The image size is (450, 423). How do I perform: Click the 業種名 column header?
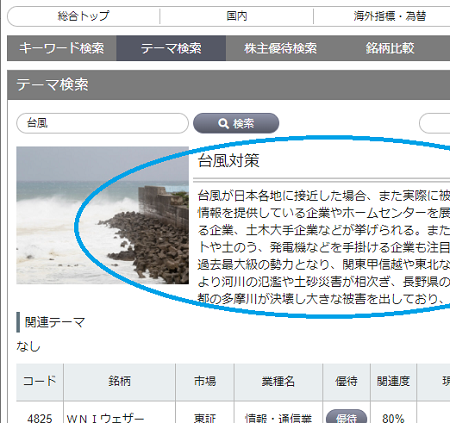pos(278,382)
